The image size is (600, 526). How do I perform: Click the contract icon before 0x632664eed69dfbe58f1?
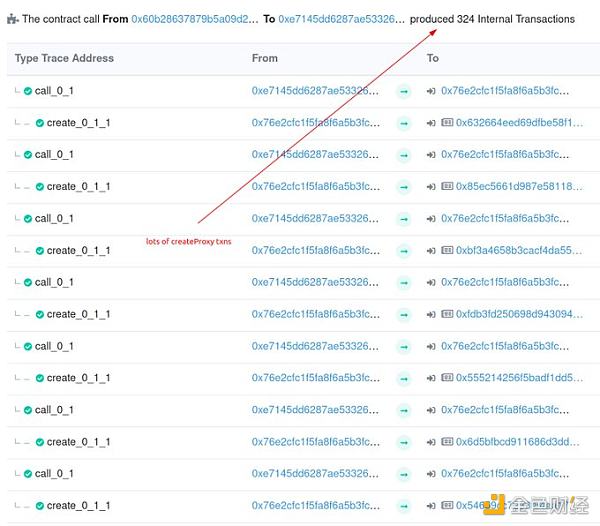(447, 122)
